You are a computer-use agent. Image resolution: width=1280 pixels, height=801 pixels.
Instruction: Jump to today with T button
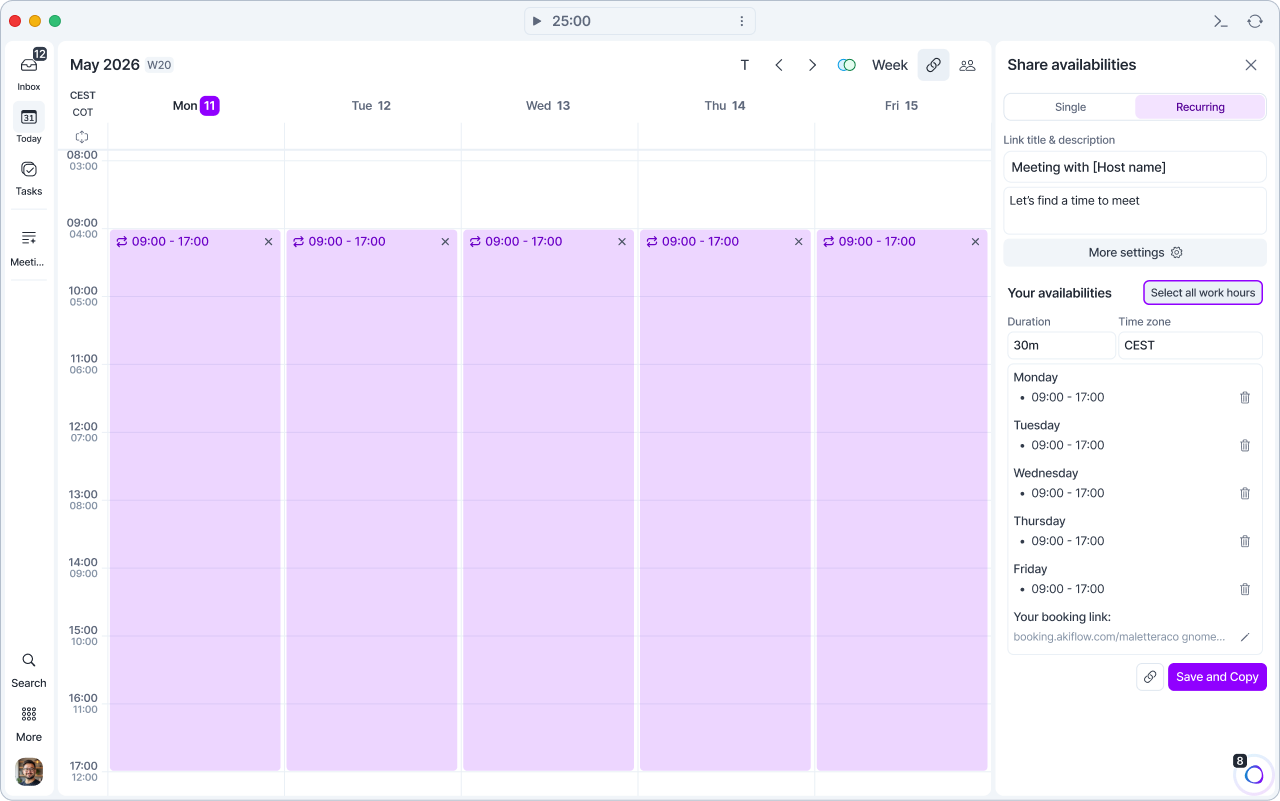point(744,65)
